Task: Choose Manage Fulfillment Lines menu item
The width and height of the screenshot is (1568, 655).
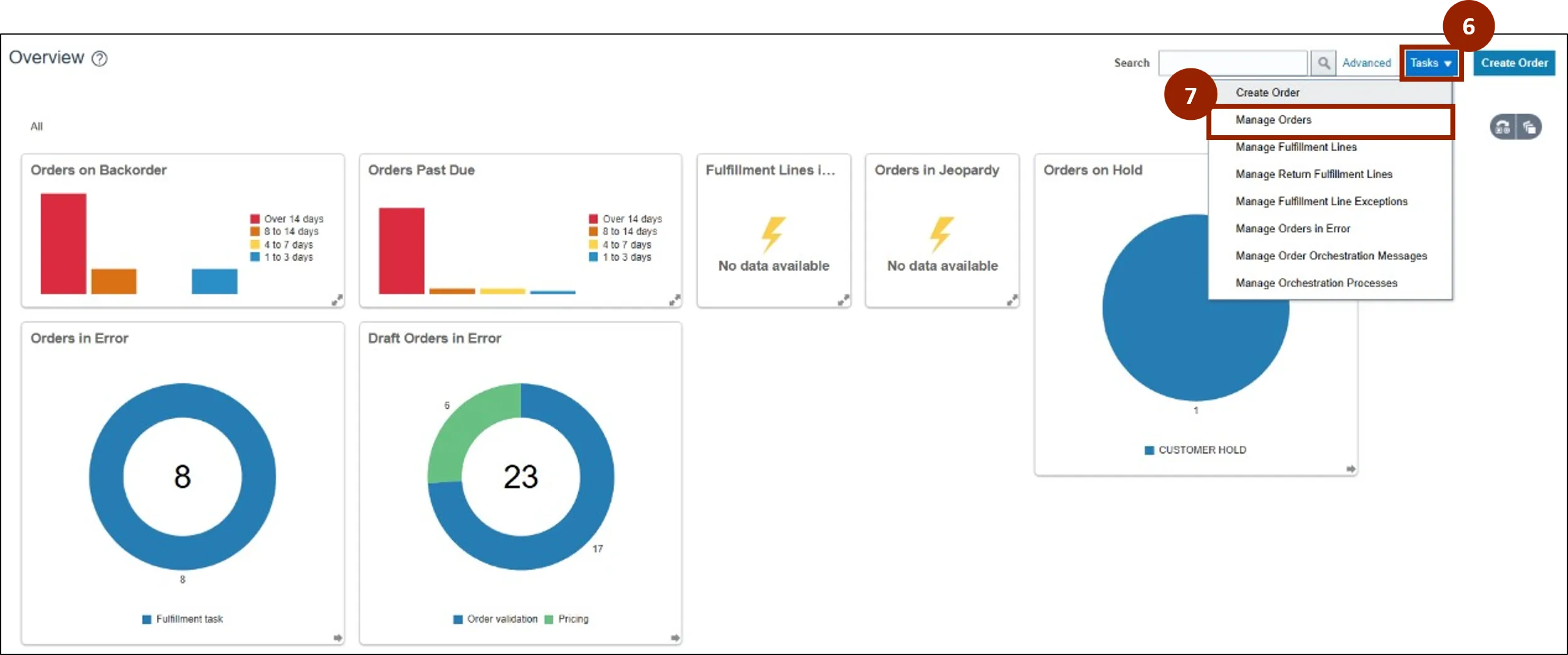Action: click(x=1296, y=147)
